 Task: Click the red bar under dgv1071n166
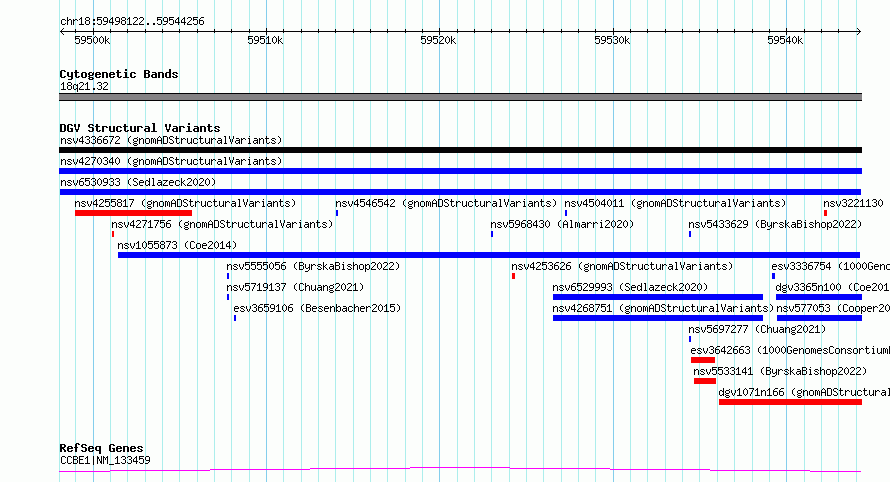[791, 402]
